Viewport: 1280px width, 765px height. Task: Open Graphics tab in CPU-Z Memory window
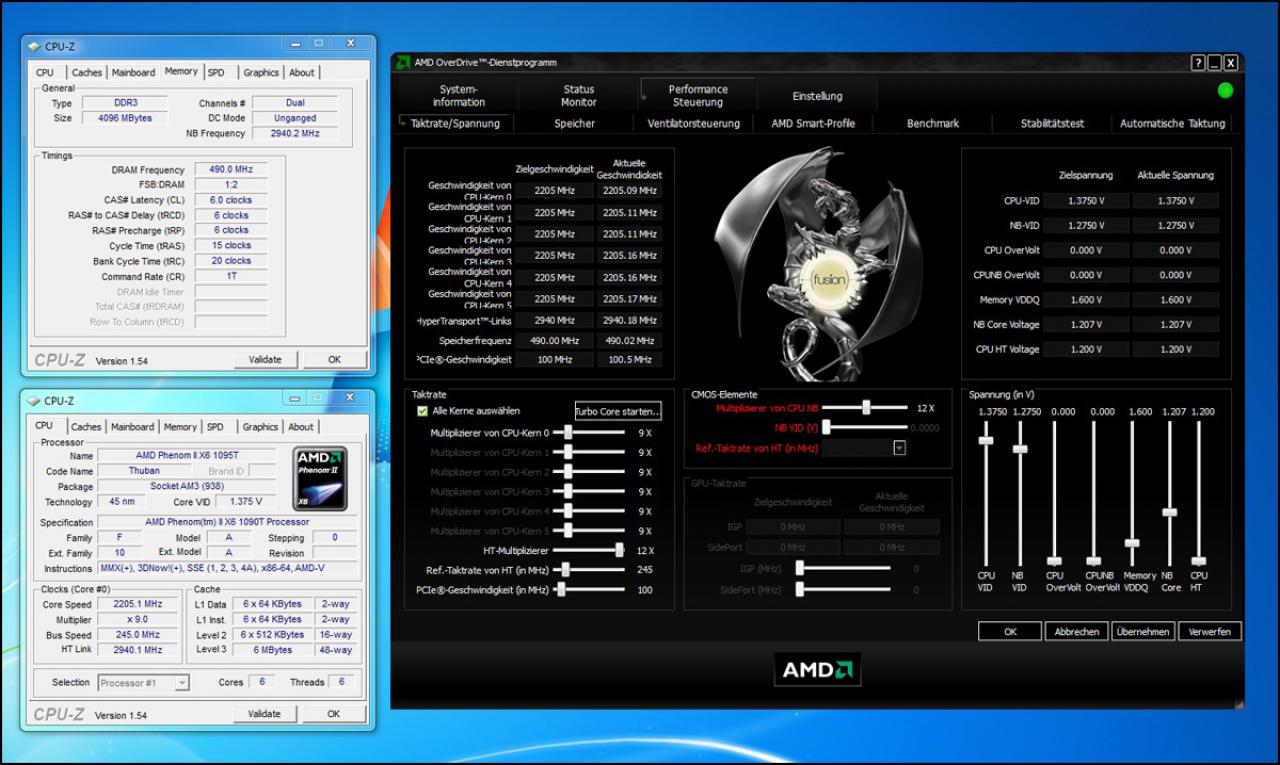261,73
